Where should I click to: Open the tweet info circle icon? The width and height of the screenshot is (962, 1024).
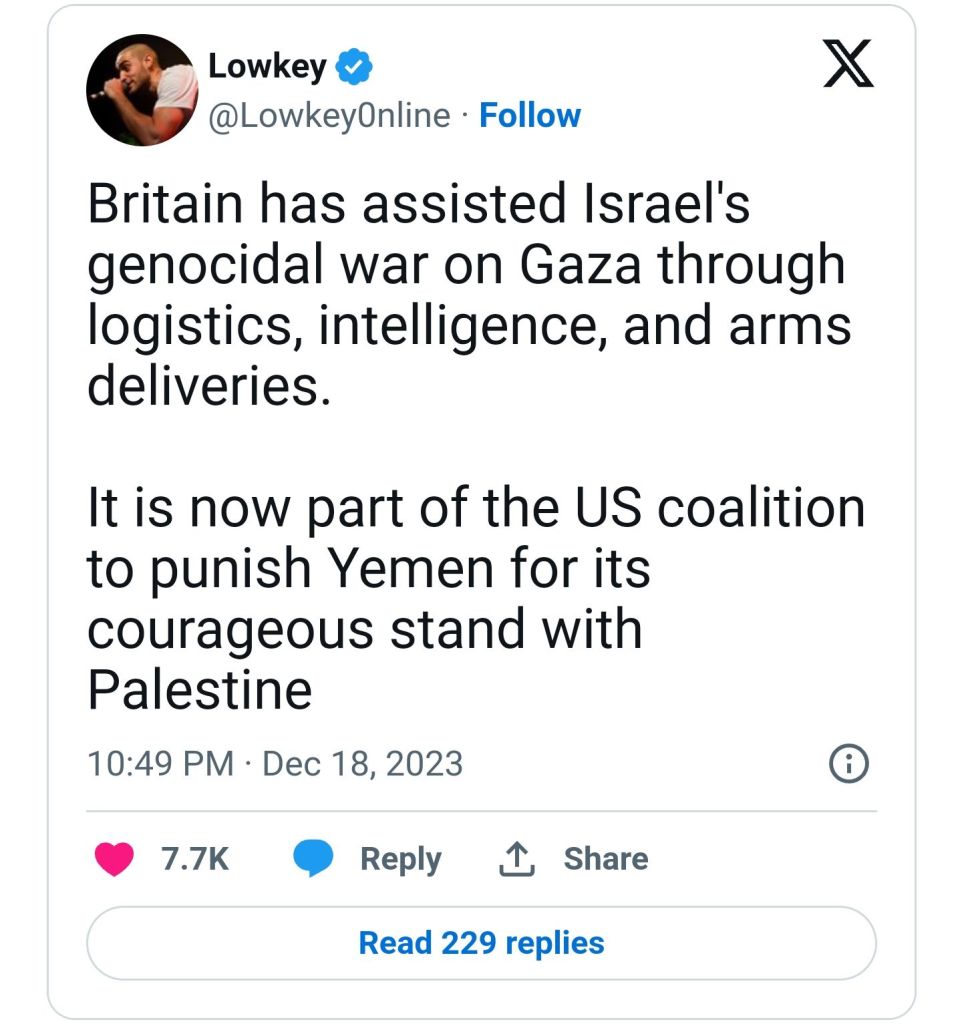click(849, 764)
